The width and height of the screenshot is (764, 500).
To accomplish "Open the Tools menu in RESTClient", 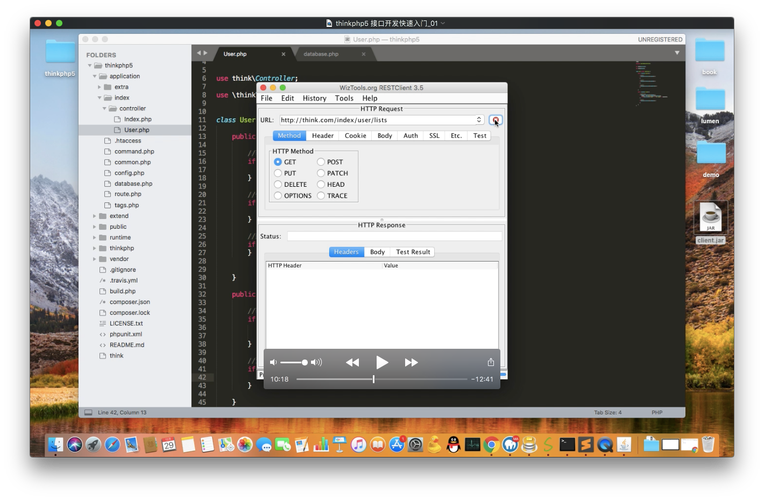I will click(344, 98).
